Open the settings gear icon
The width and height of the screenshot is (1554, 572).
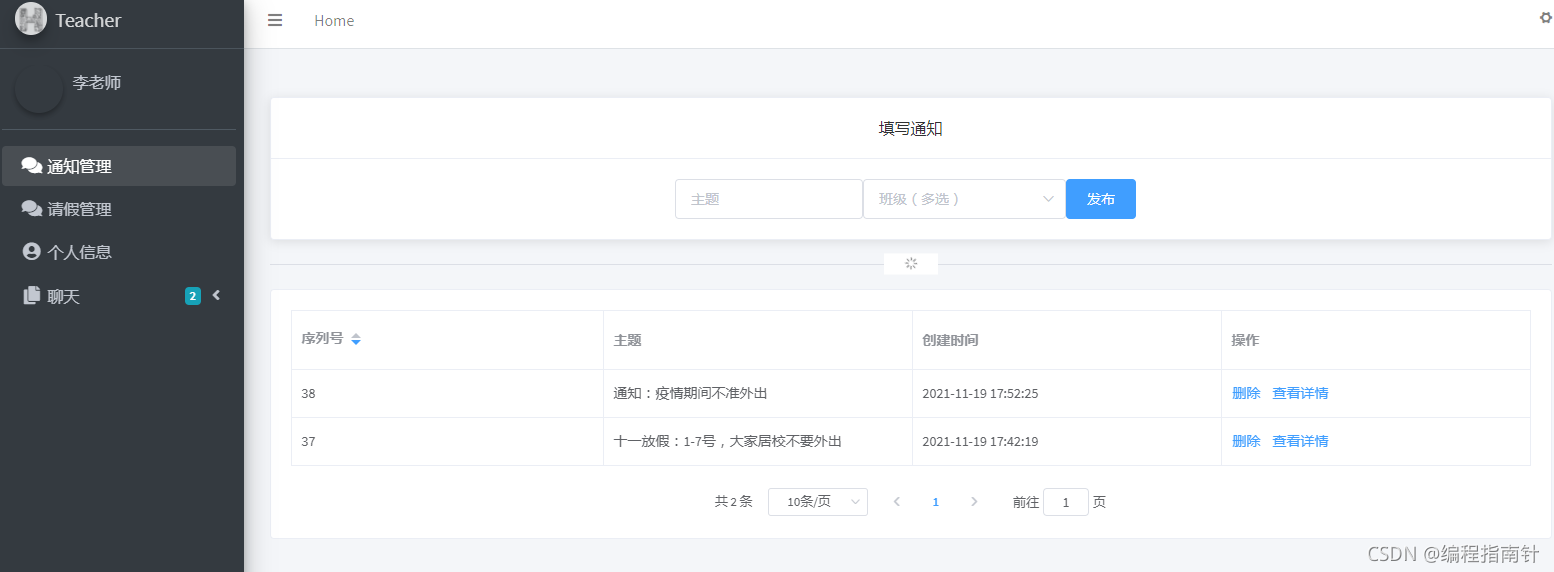1546,17
